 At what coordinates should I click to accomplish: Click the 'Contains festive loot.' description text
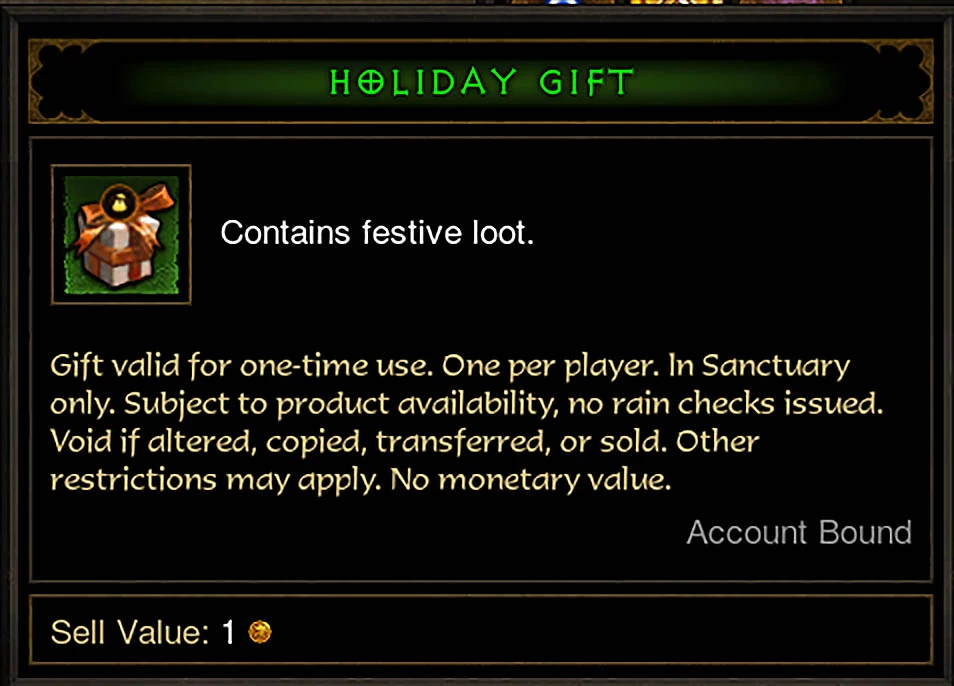377,233
